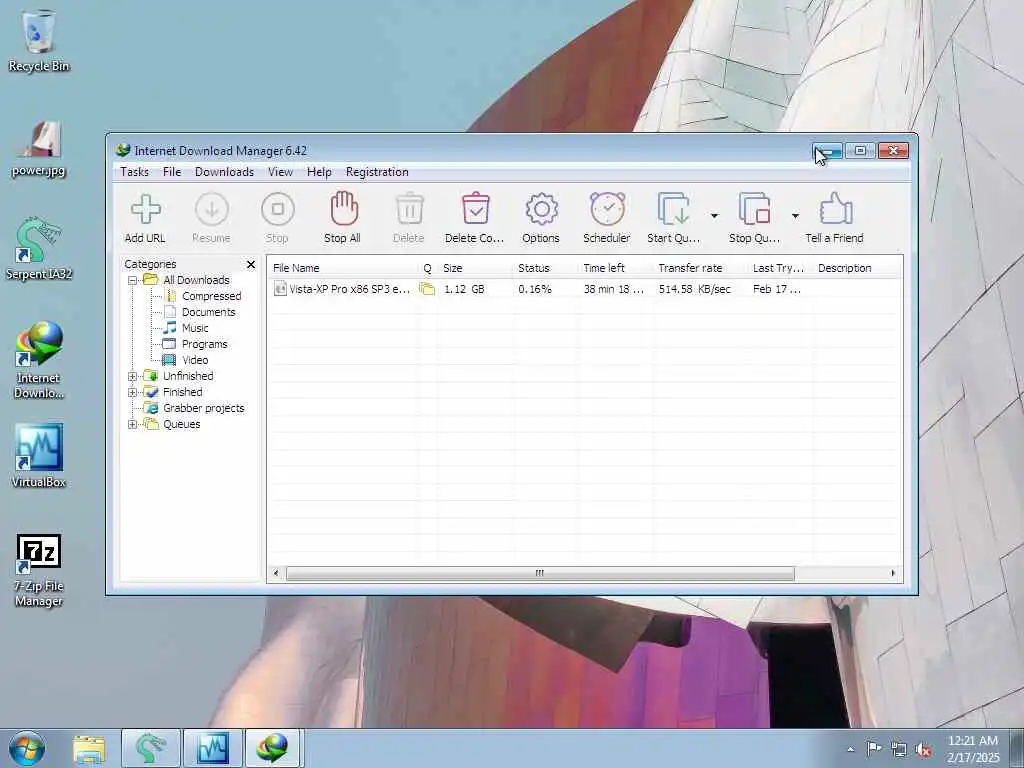The width and height of the screenshot is (1024, 768).
Task: Collapse the All Downloads tree node
Action: 133,280
